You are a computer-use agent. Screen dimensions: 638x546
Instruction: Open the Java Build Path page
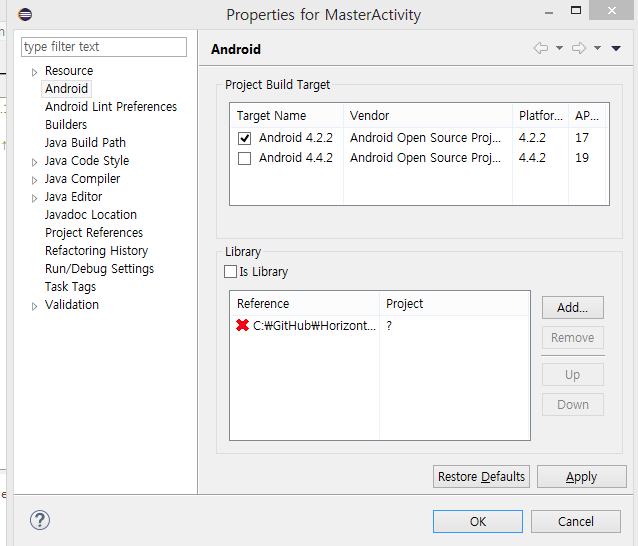(x=85, y=142)
